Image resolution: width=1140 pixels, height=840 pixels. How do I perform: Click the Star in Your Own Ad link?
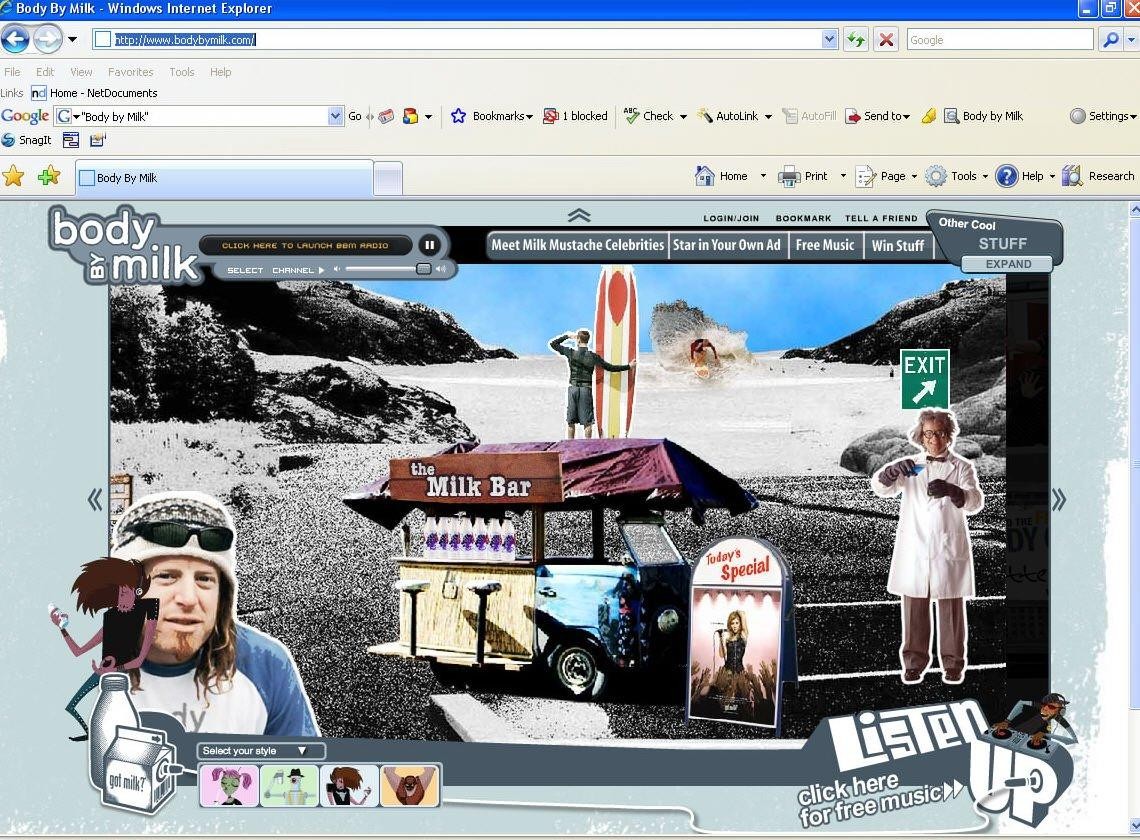(x=726, y=245)
